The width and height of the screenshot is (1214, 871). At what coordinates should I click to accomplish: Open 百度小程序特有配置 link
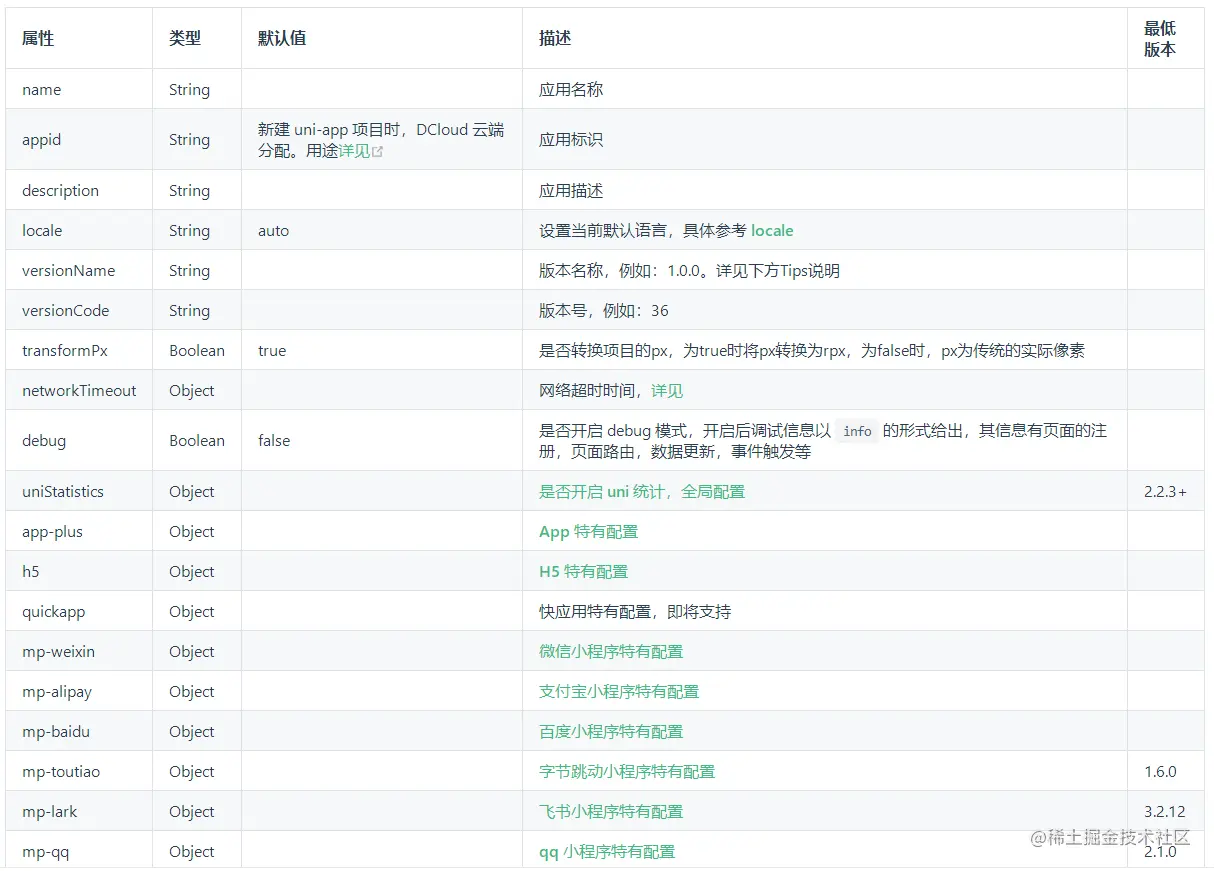coord(611,731)
